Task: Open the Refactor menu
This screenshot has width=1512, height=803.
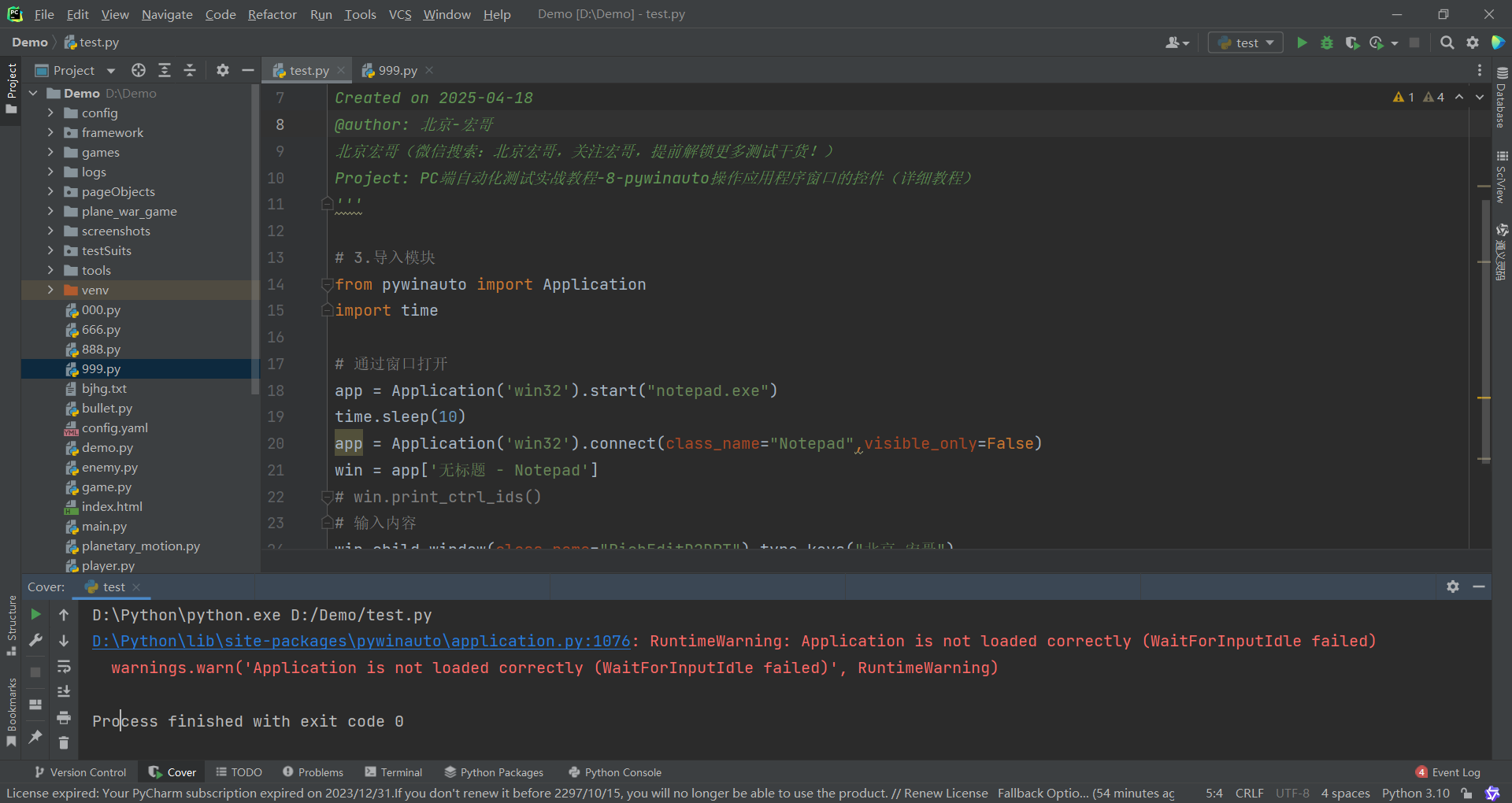Action: click(272, 14)
